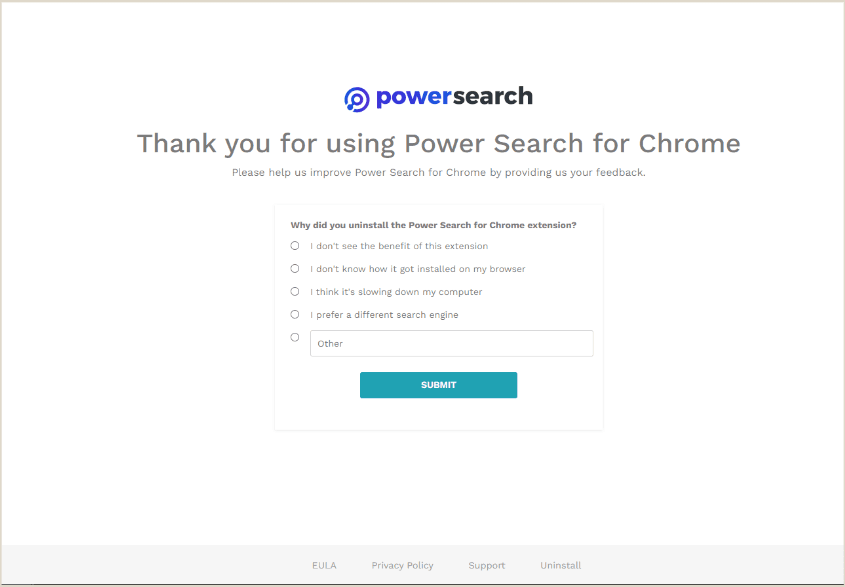This screenshot has width=845, height=587.
Task: Select the radio button beside the Other field
Action: click(295, 337)
